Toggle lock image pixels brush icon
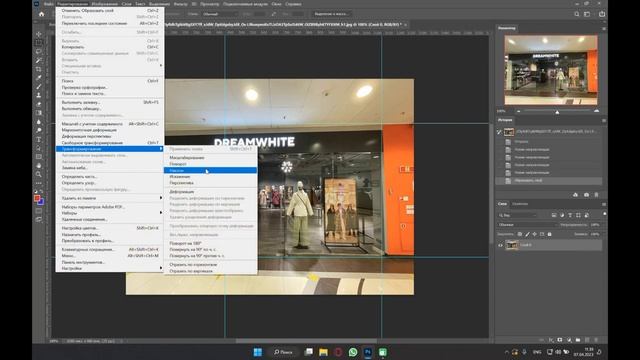The image size is (640, 360). coord(527,234)
